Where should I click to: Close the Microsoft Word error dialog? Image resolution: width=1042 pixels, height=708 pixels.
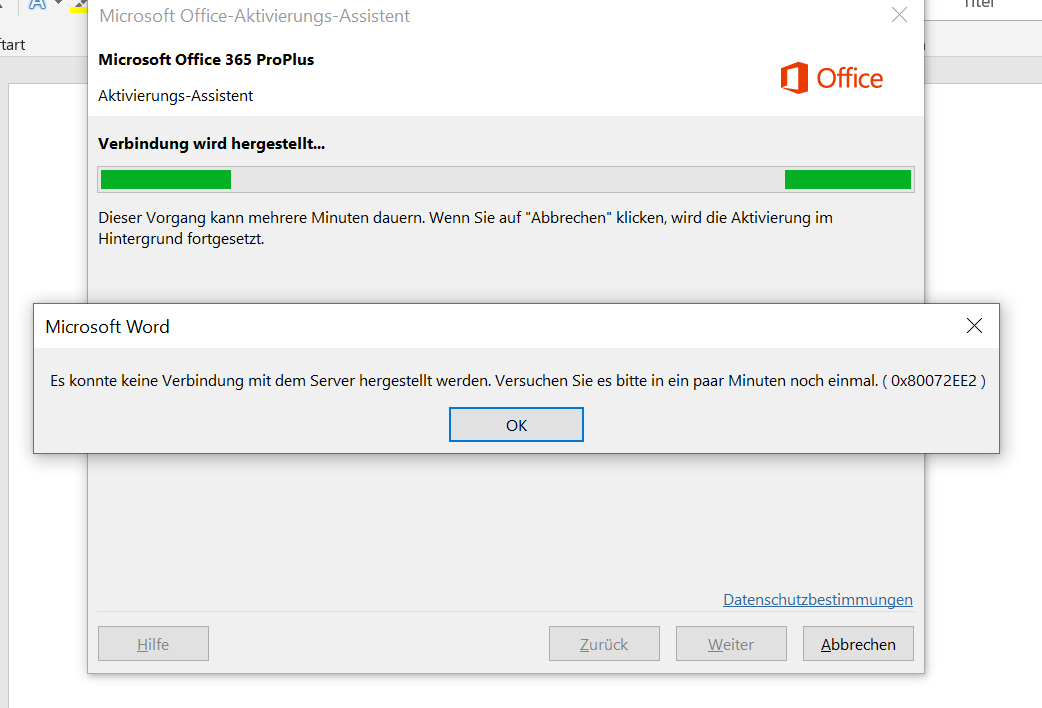(974, 326)
